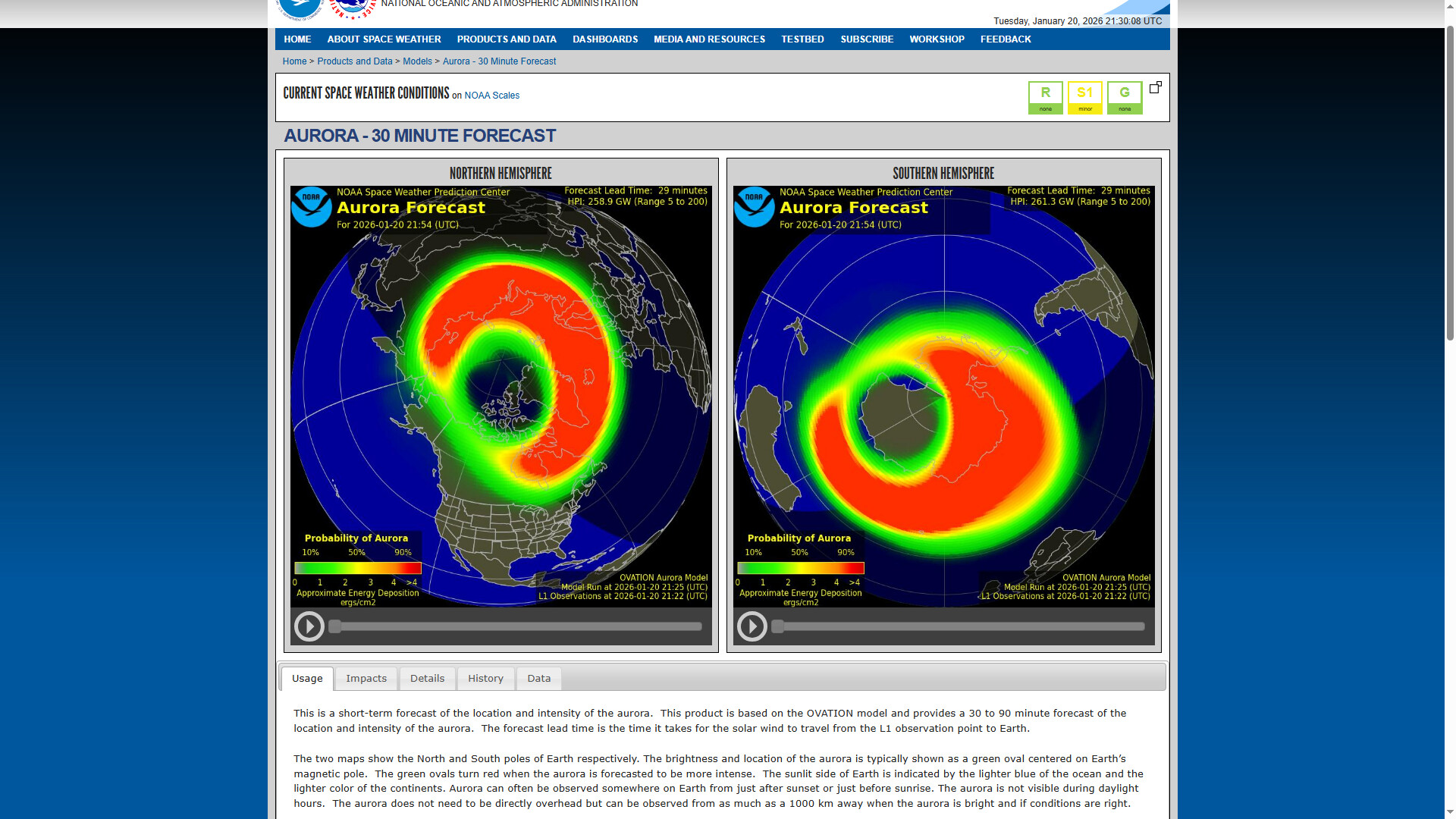Click the Northern Hemisphere aurora forecast map

click(500, 396)
